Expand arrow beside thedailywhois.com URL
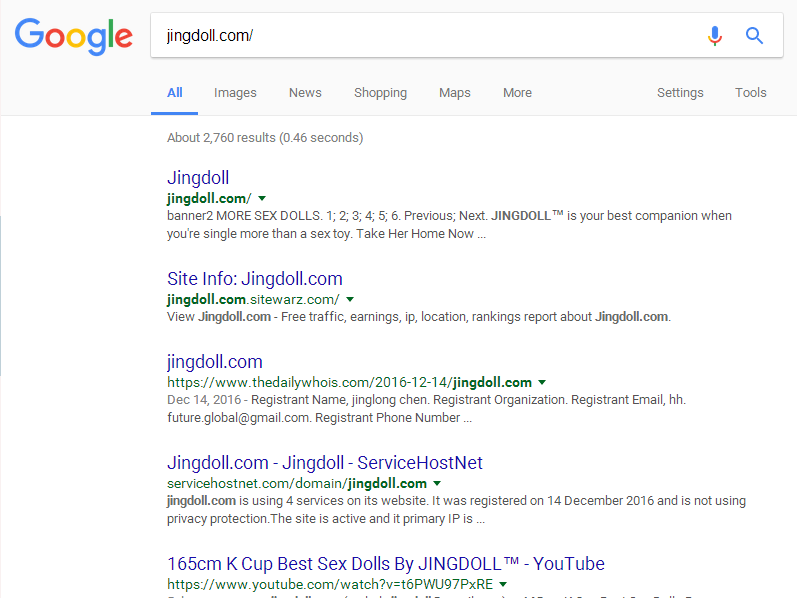This screenshot has width=797, height=598. point(542,382)
